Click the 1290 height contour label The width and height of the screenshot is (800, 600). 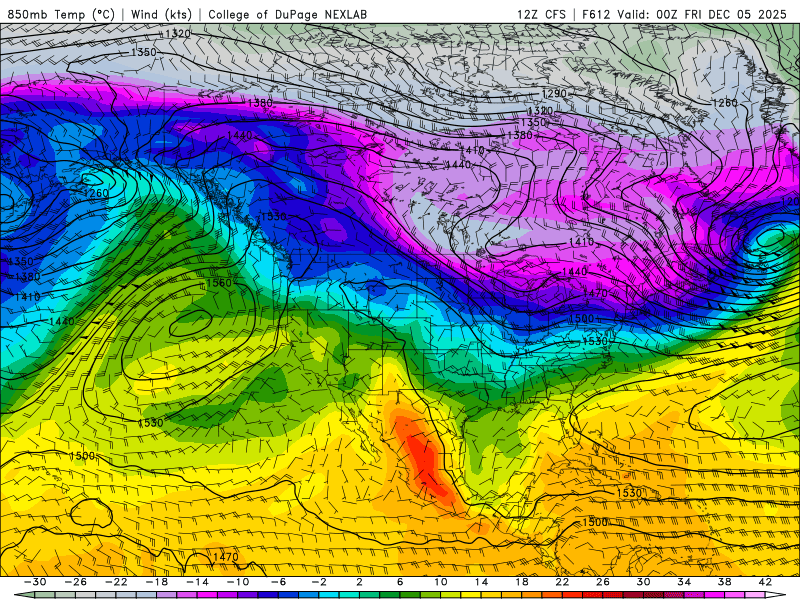[x=554, y=94]
